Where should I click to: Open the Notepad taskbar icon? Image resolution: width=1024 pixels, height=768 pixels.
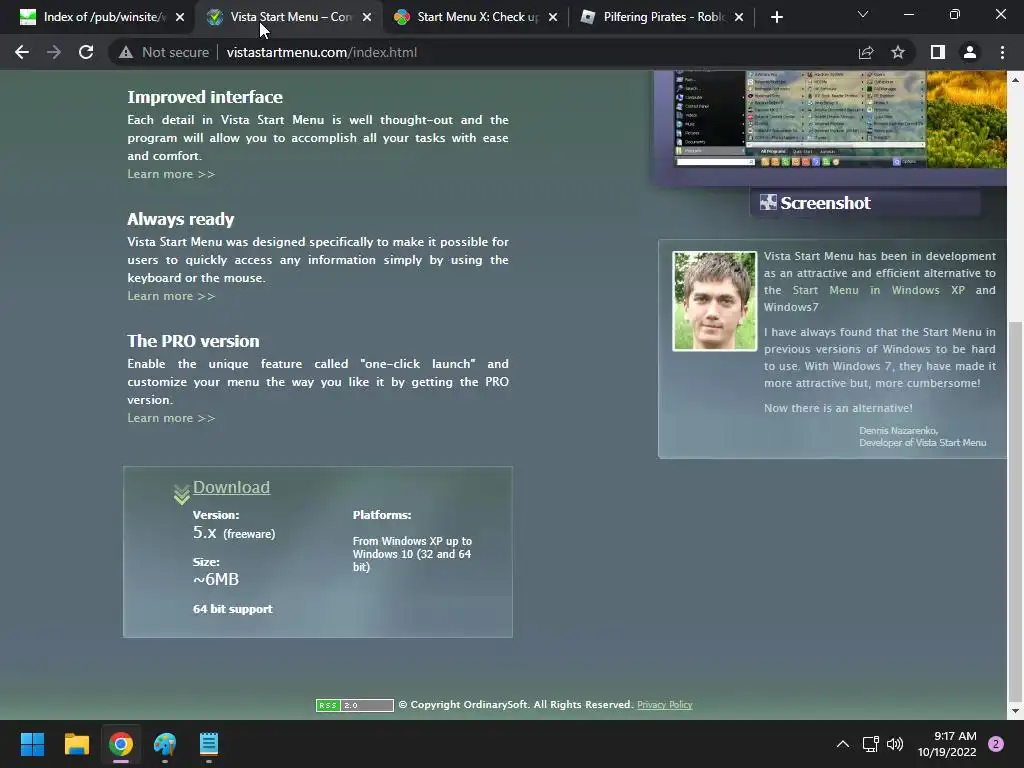209,744
